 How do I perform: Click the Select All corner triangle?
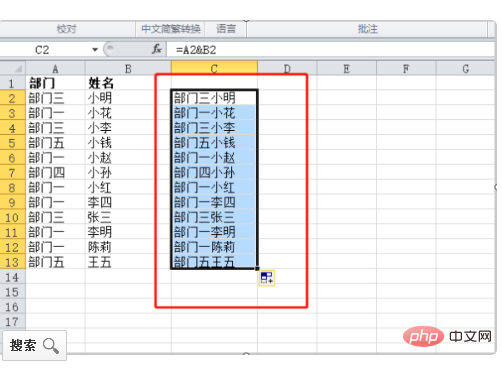click(x=13, y=69)
